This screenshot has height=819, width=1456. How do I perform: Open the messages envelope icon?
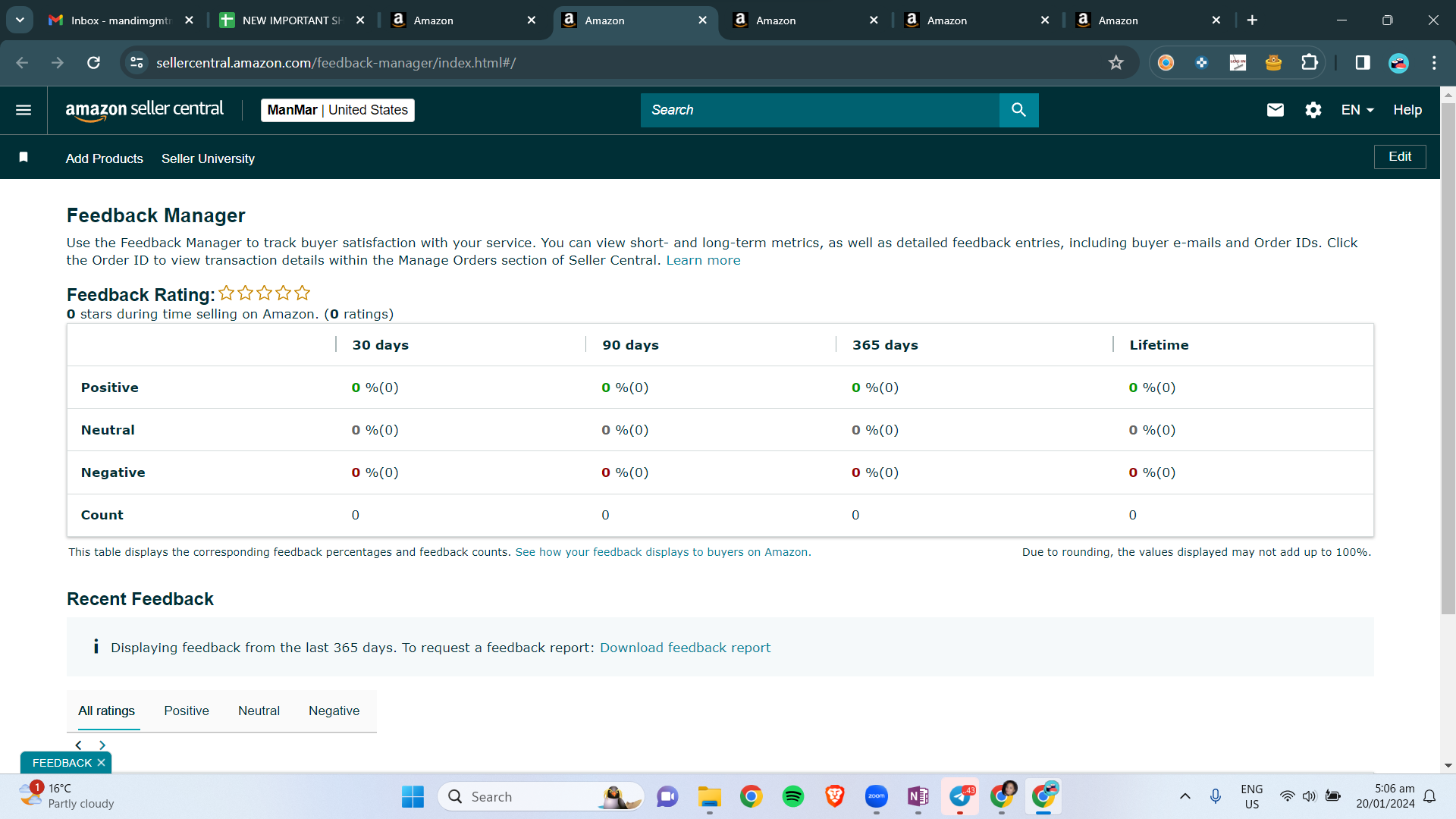point(1275,110)
